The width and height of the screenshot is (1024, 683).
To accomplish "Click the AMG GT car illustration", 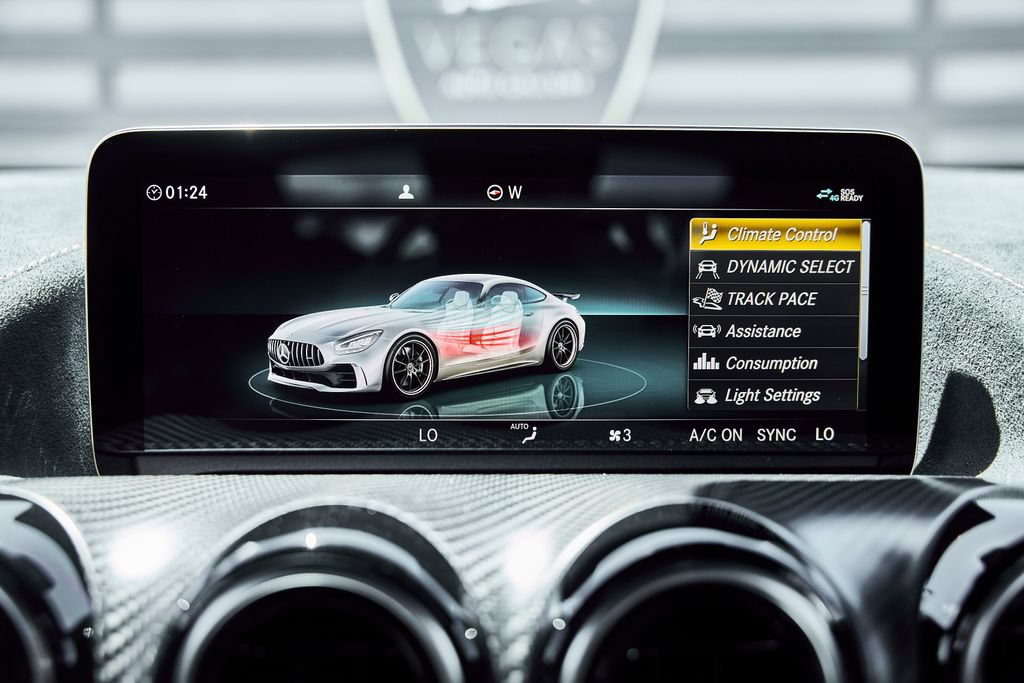I will [x=426, y=335].
